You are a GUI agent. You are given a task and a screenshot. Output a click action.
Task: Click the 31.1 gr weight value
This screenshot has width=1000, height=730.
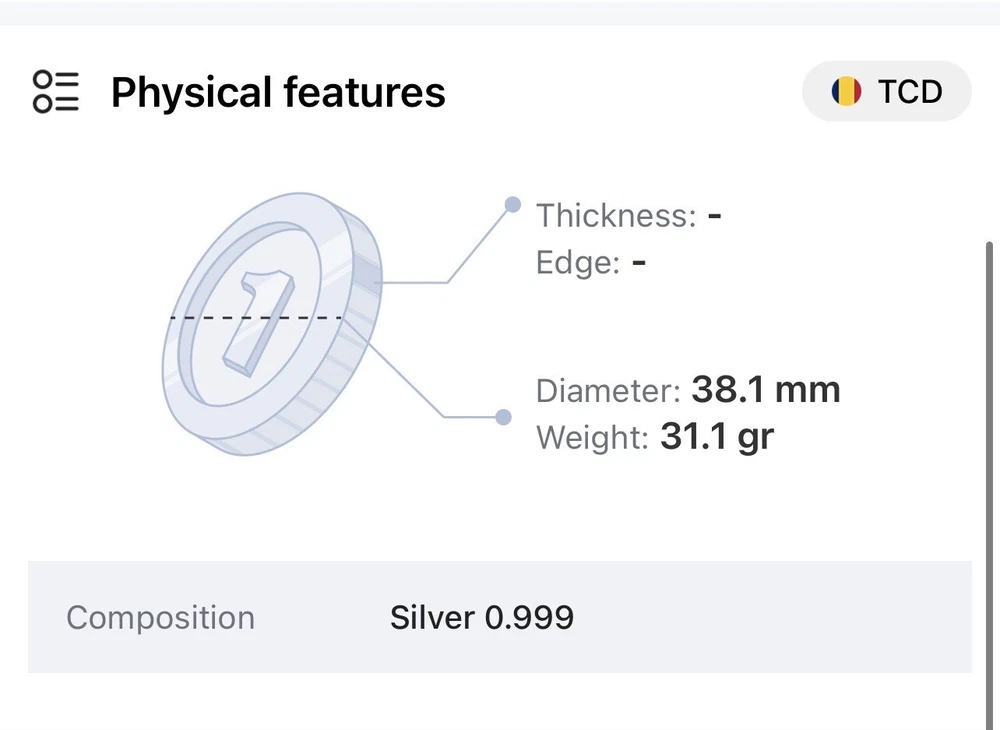(x=717, y=437)
